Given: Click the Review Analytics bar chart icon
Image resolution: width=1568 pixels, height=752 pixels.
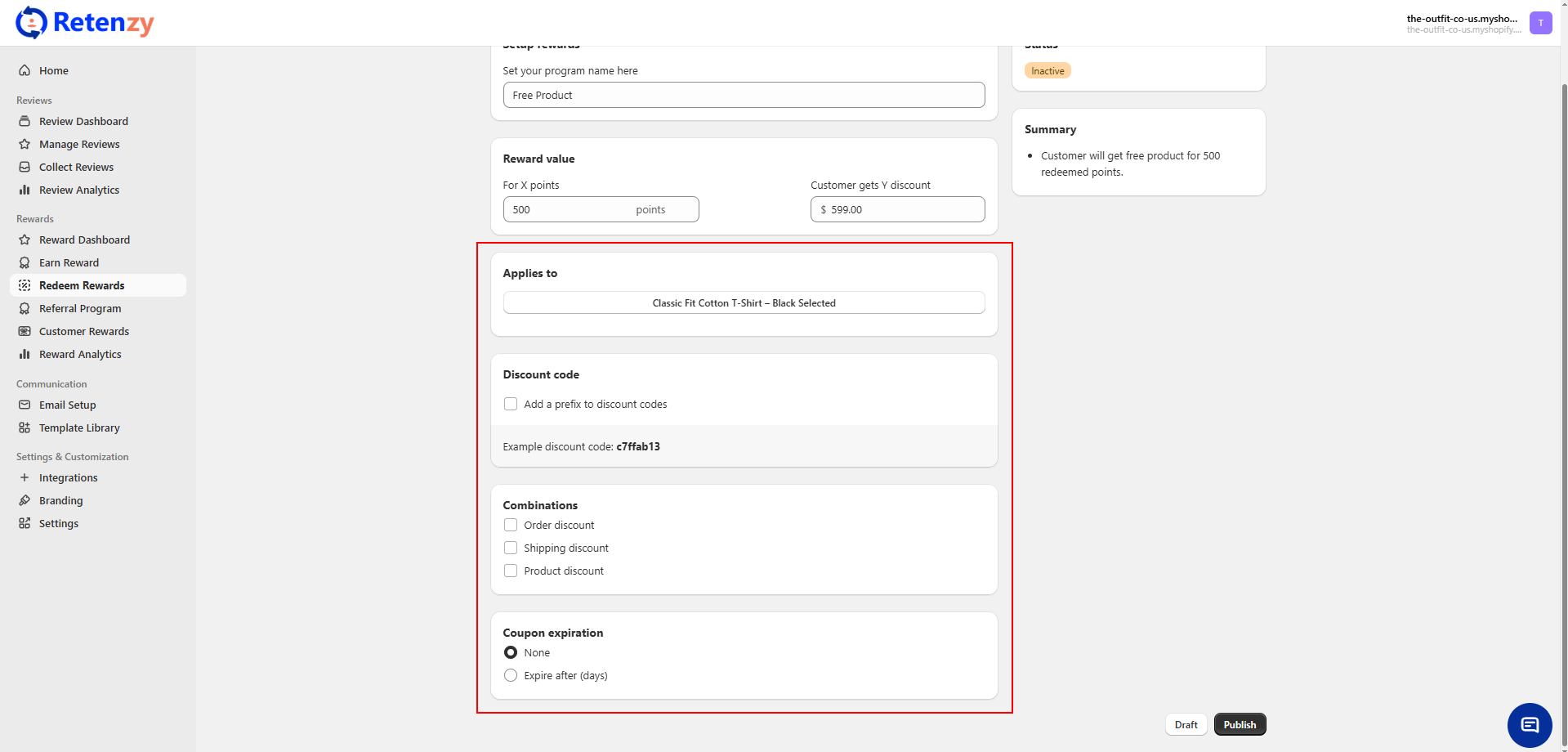Looking at the screenshot, I should 25,190.
